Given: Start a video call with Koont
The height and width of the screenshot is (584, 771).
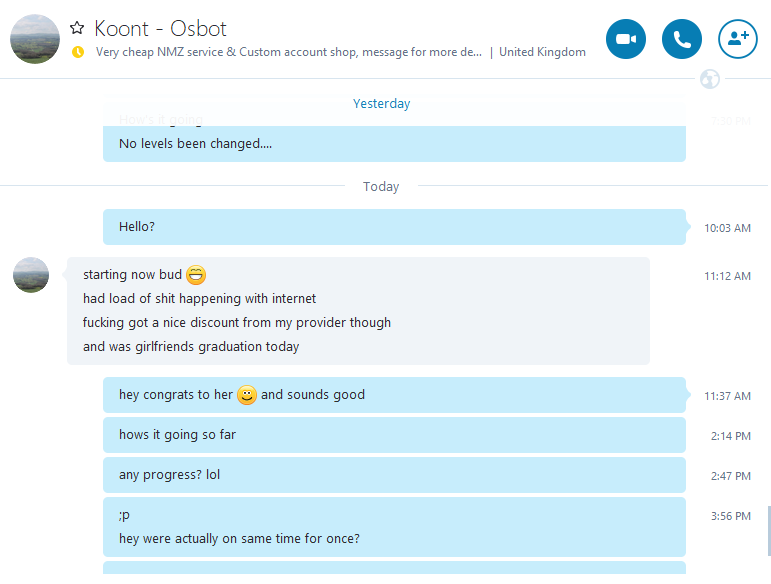Looking at the screenshot, I should point(626,39).
